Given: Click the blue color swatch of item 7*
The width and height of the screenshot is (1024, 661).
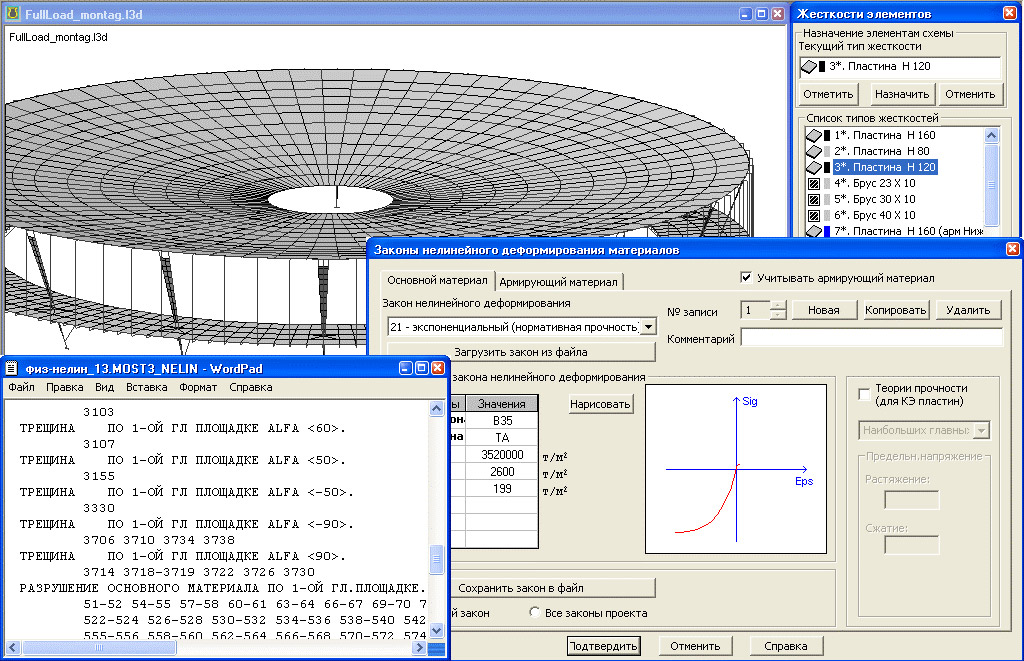Looking at the screenshot, I should coord(825,232).
